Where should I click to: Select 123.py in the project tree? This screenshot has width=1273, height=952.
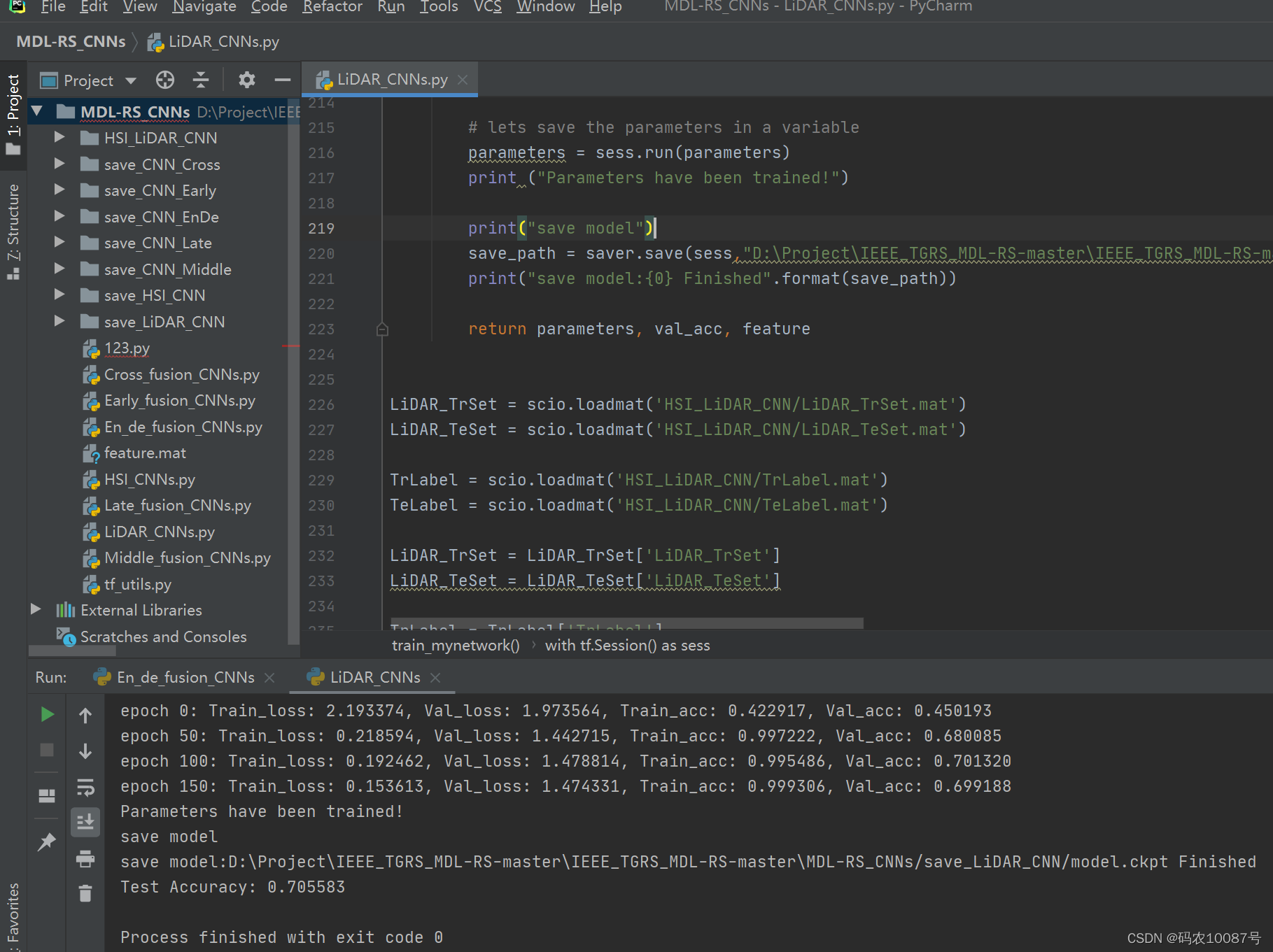(x=127, y=348)
